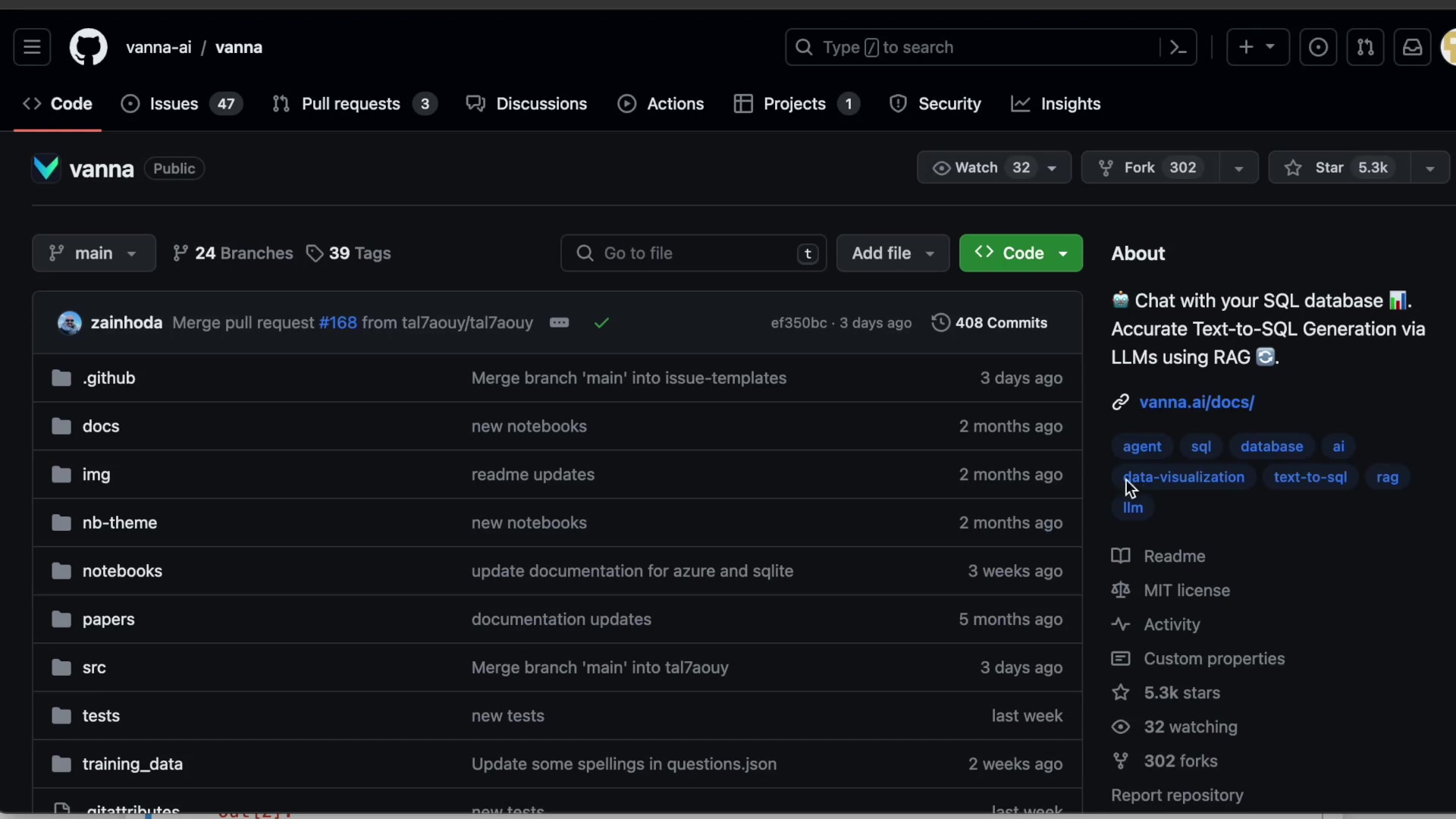Switch to the Pull requests tab
This screenshot has width=1456, height=819.
354,104
